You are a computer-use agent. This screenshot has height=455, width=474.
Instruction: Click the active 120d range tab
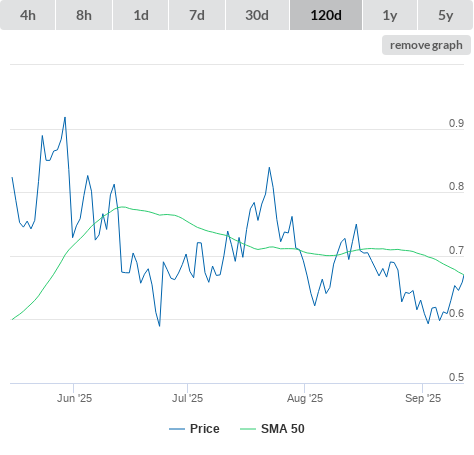(326, 15)
